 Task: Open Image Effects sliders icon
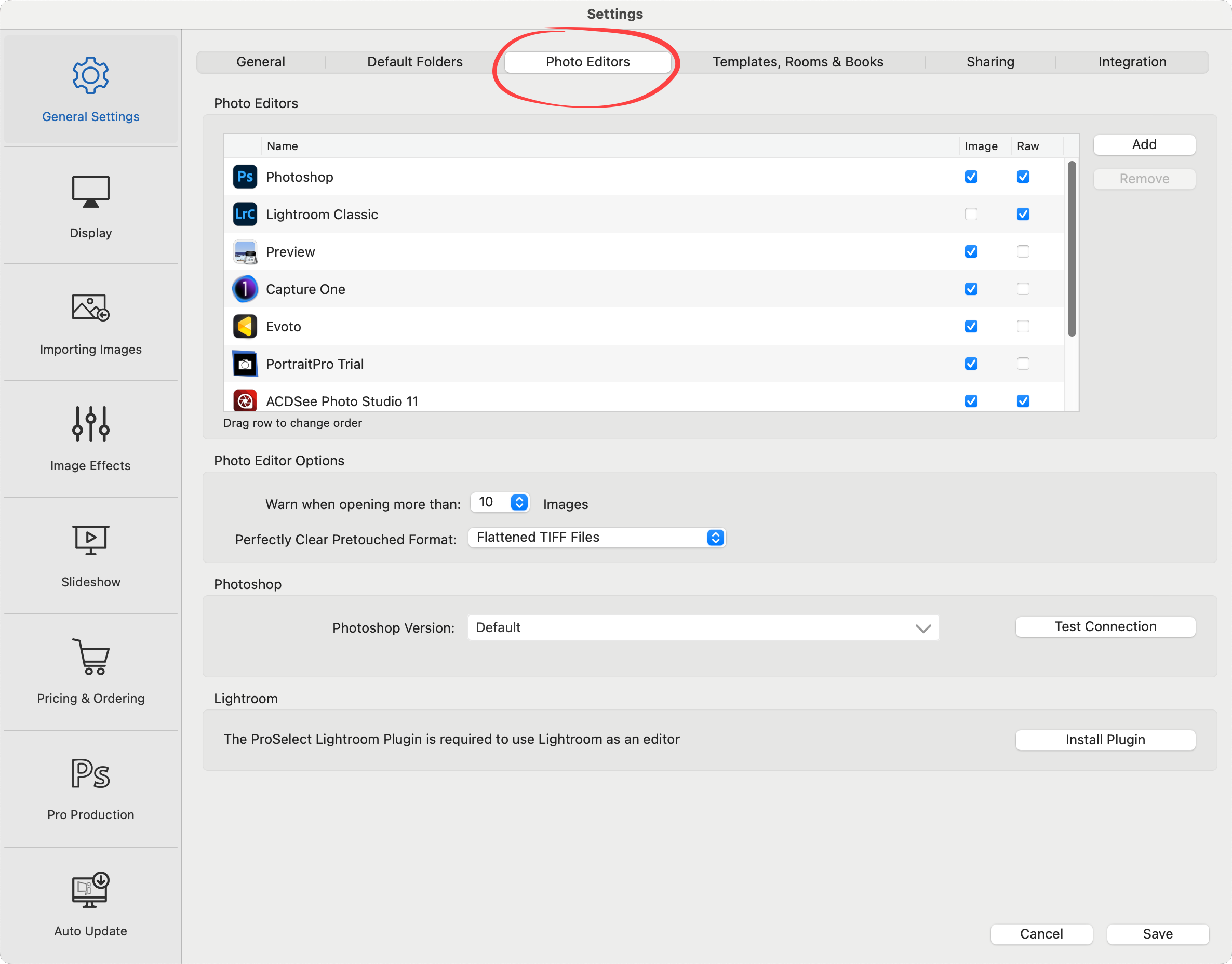click(x=90, y=424)
